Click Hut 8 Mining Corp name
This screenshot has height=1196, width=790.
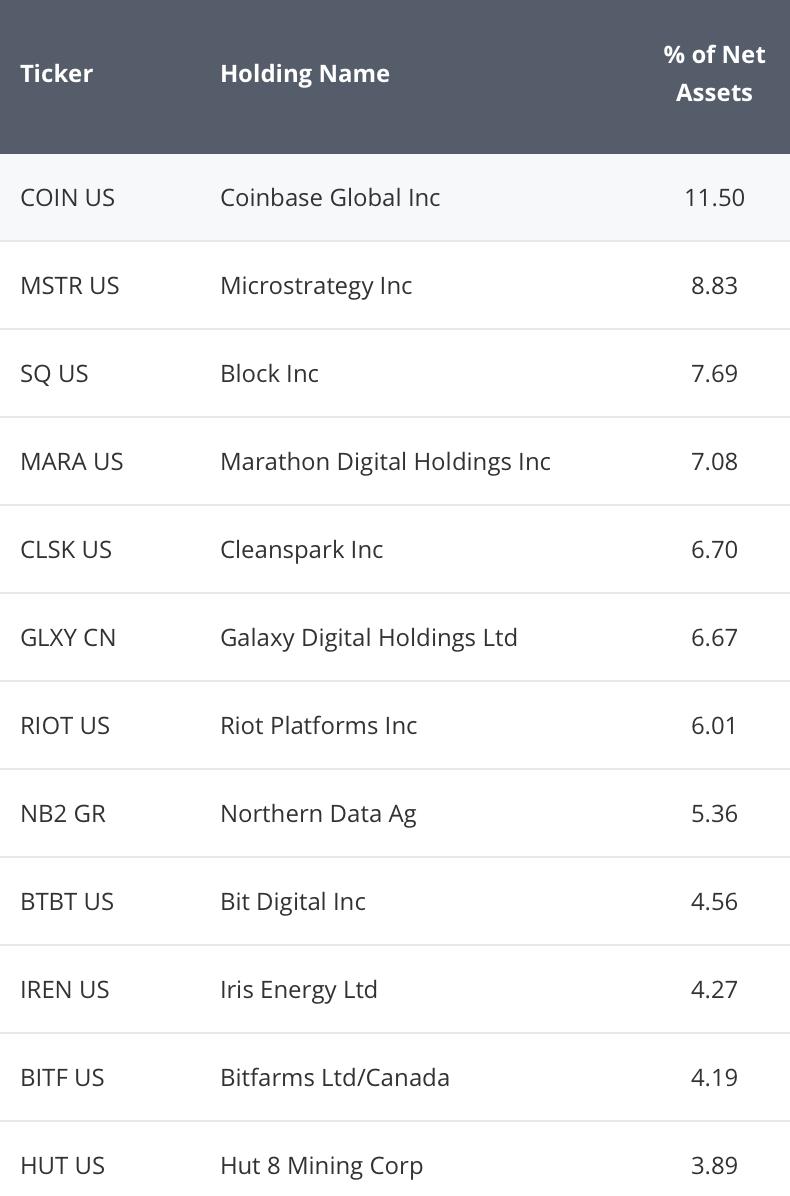click(322, 1165)
